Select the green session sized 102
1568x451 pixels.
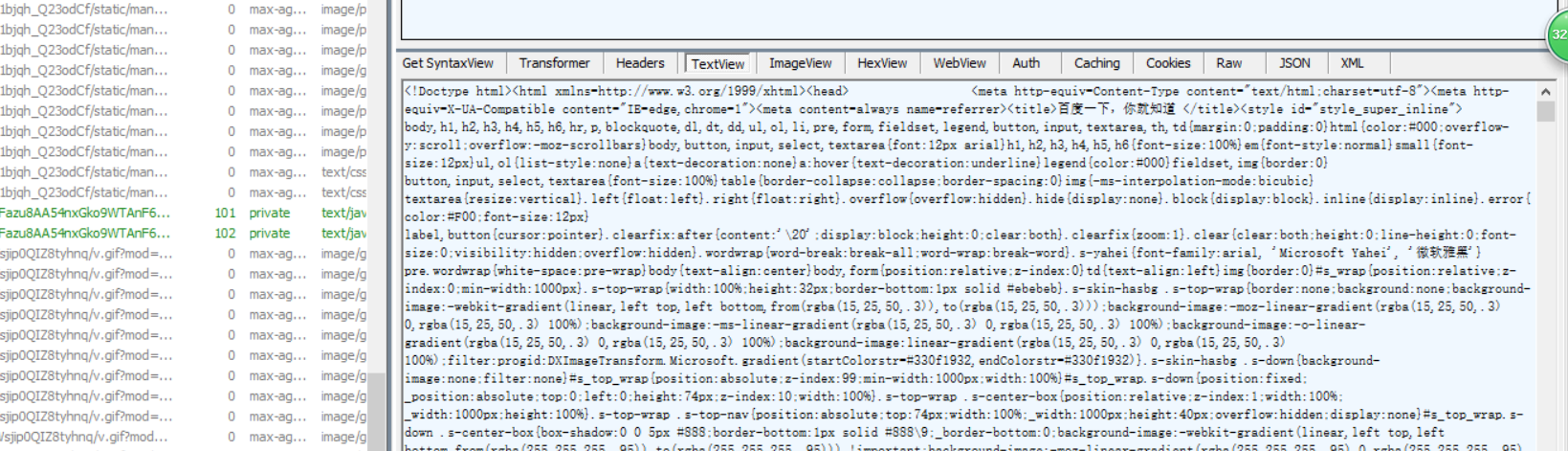(86, 233)
